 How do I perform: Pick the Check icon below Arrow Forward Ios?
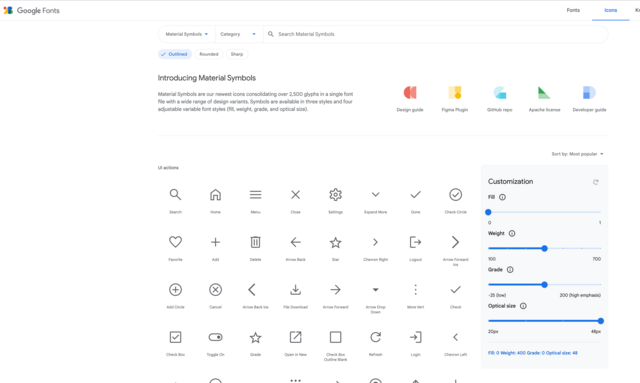coord(456,289)
